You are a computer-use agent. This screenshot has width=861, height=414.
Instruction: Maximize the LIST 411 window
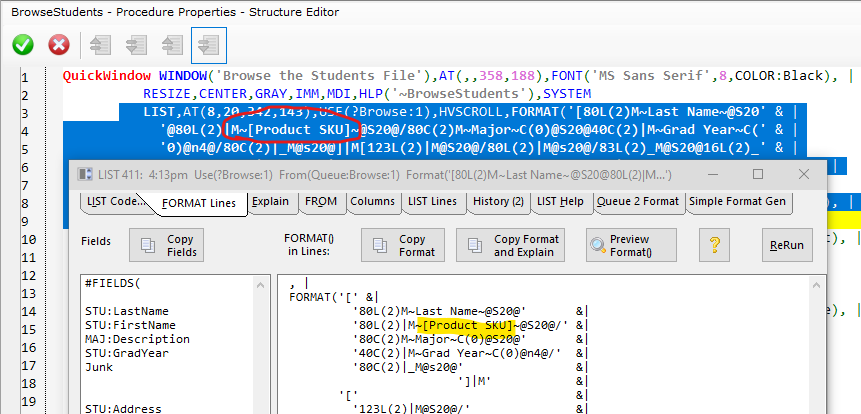click(x=757, y=174)
